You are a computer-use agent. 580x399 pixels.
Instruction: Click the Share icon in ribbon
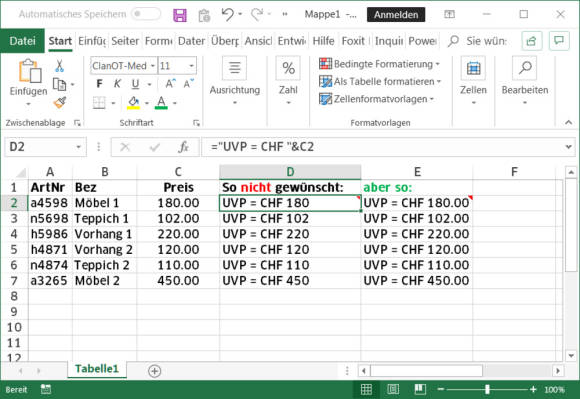[532, 41]
